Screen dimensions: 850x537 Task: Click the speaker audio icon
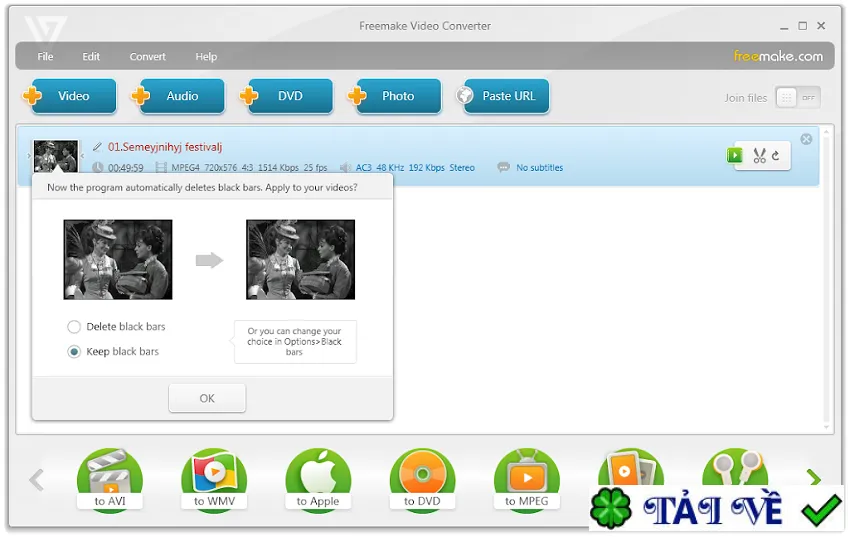tap(345, 168)
